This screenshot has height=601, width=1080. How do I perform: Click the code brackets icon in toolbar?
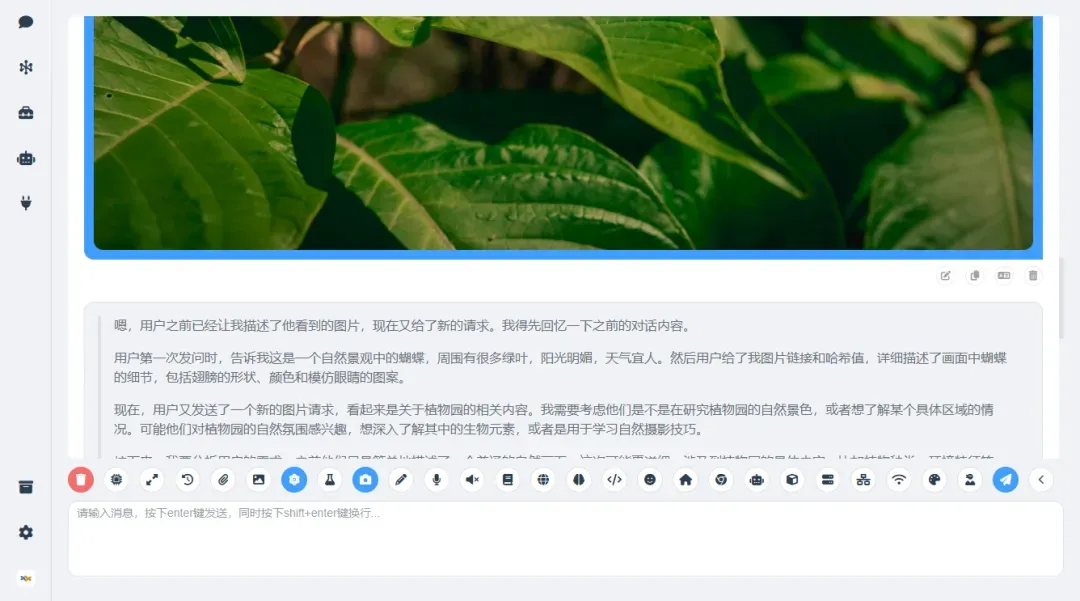coord(614,480)
